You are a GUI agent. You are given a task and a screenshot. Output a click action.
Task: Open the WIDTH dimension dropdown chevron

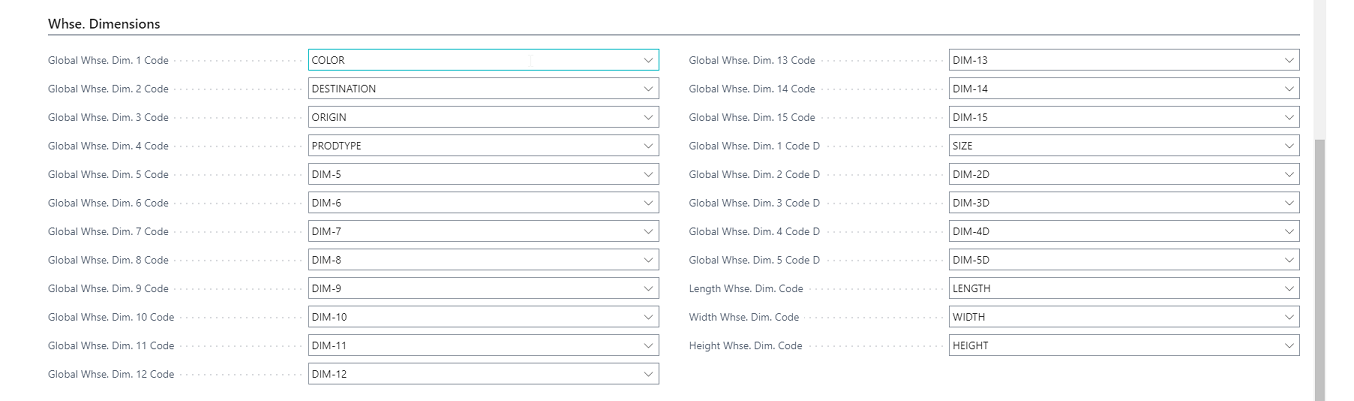[x=1288, y=317]
